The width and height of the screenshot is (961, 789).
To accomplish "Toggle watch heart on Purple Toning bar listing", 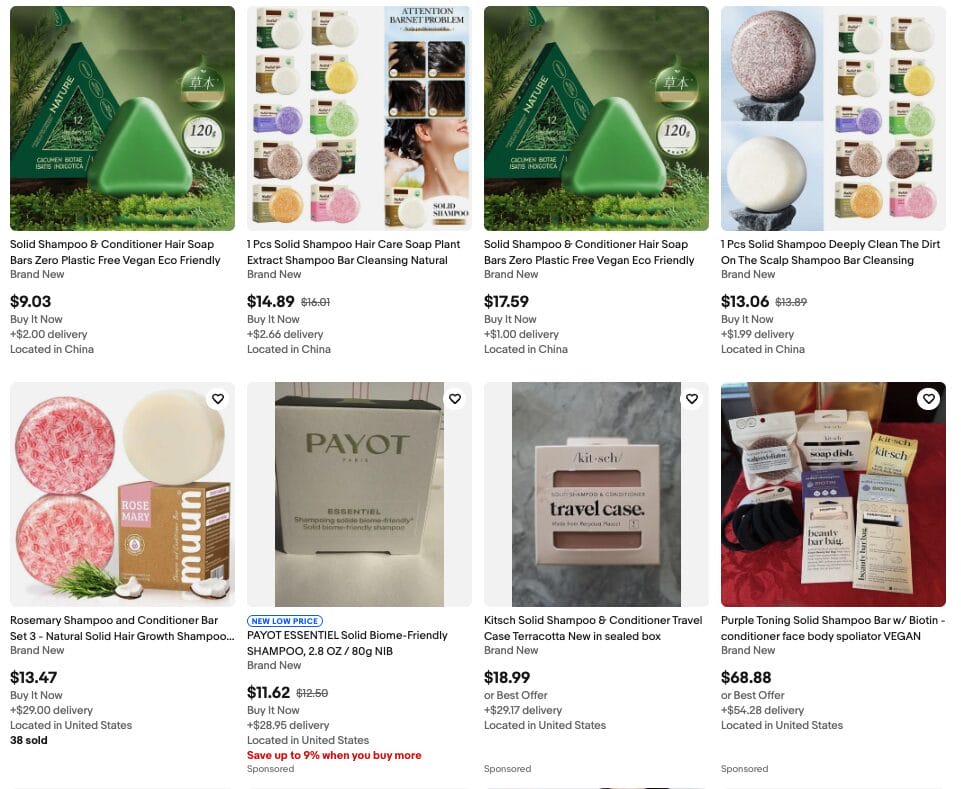I will [929, 399].
